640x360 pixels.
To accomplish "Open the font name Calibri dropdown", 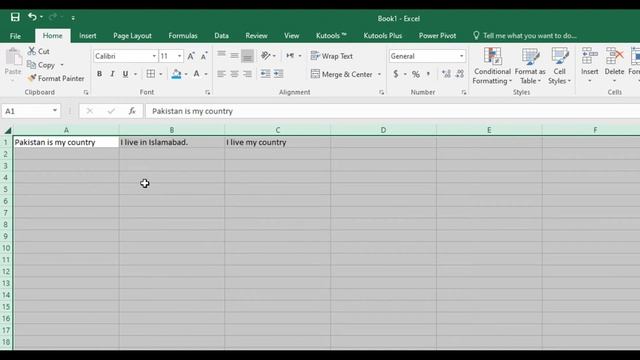I will [154, 56].
